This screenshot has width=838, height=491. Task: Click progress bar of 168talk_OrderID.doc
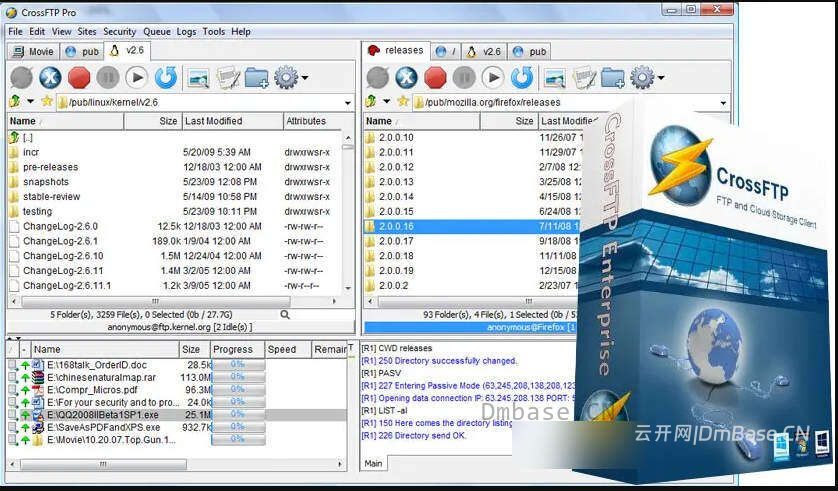point(238,365)
